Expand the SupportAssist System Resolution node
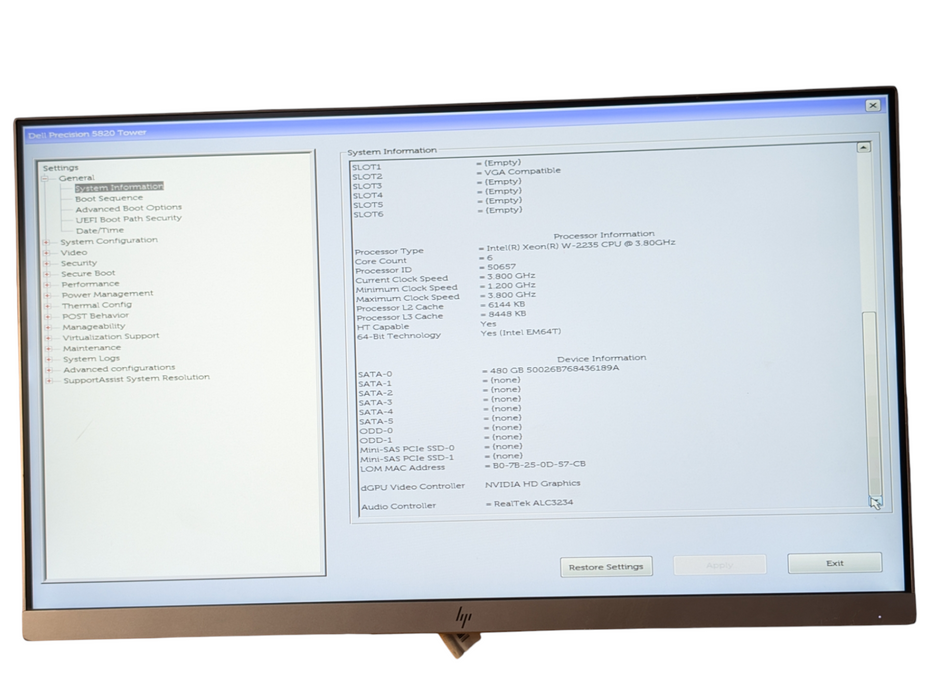Screen dimensions: 930x700 click(x=50, y=381)
